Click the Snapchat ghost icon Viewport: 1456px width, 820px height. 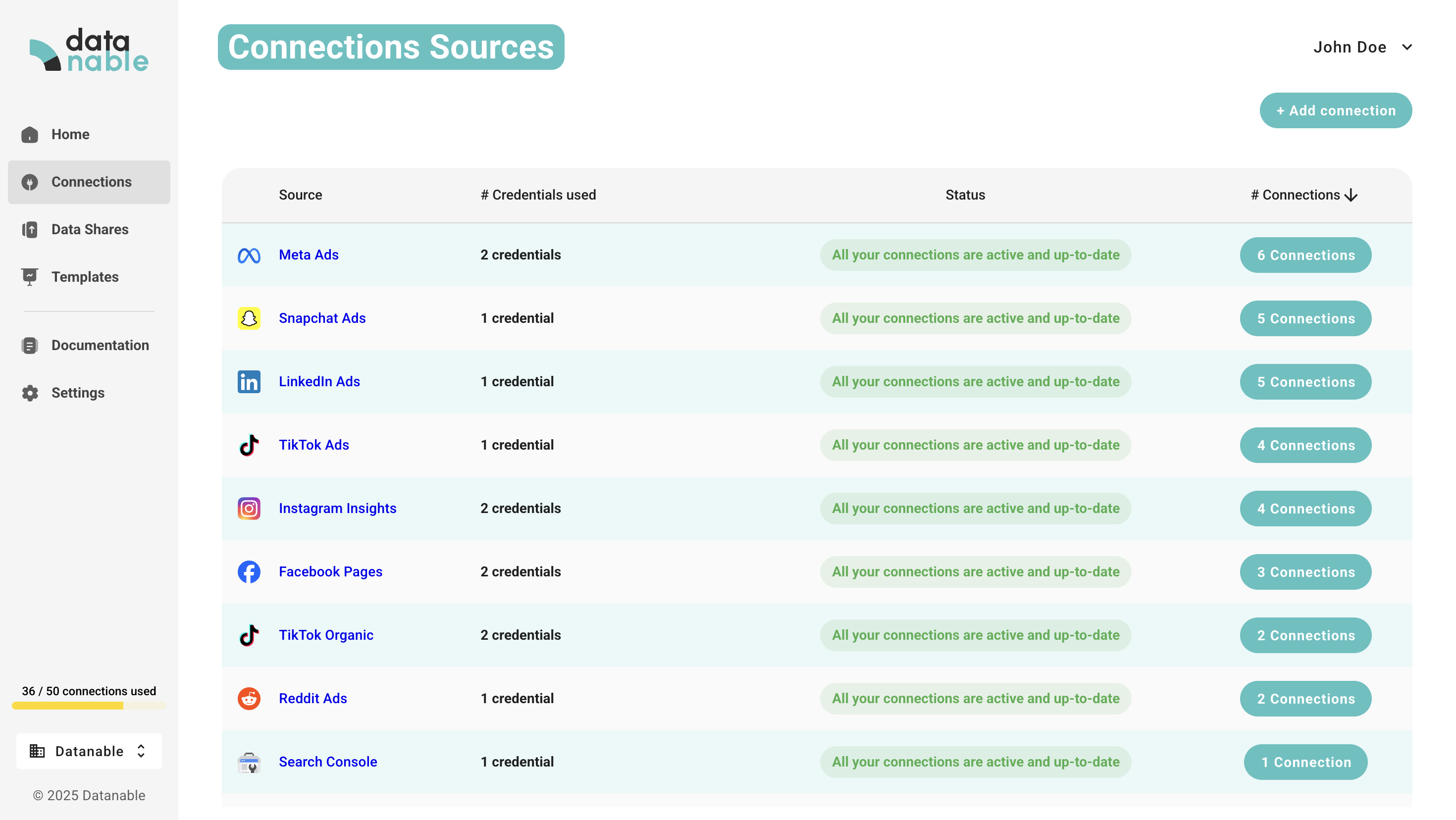point(249,318)
